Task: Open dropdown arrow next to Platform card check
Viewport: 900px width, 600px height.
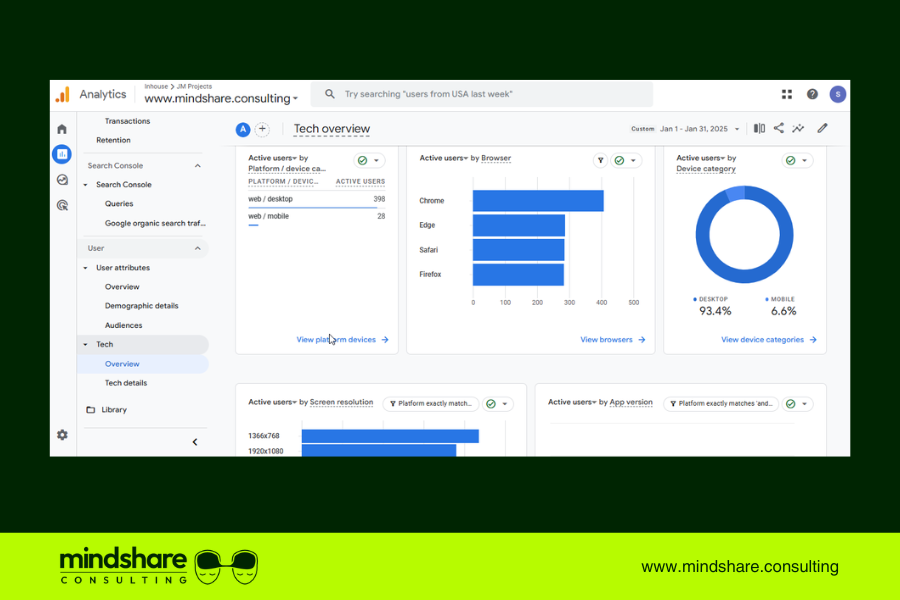Action: pos(377,160)
